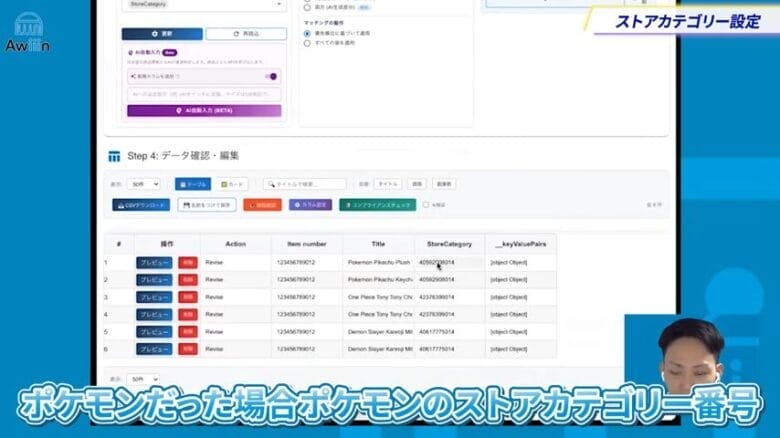Select the AI generation radio option at top
The image size is (780, 438).
[x=307, y=7]
